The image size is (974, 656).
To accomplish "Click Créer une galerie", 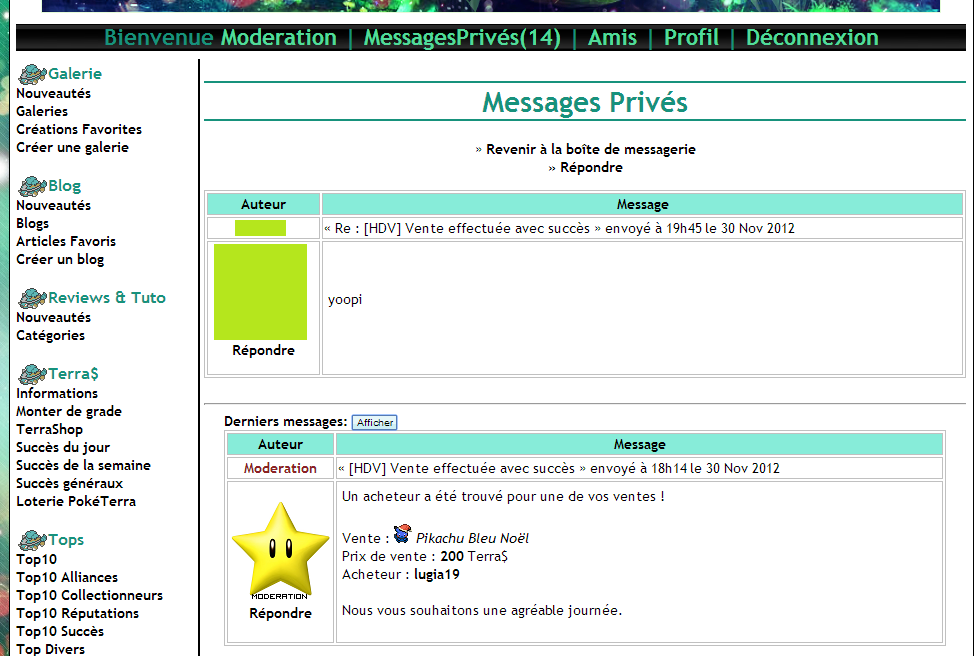I will point(72,147).
